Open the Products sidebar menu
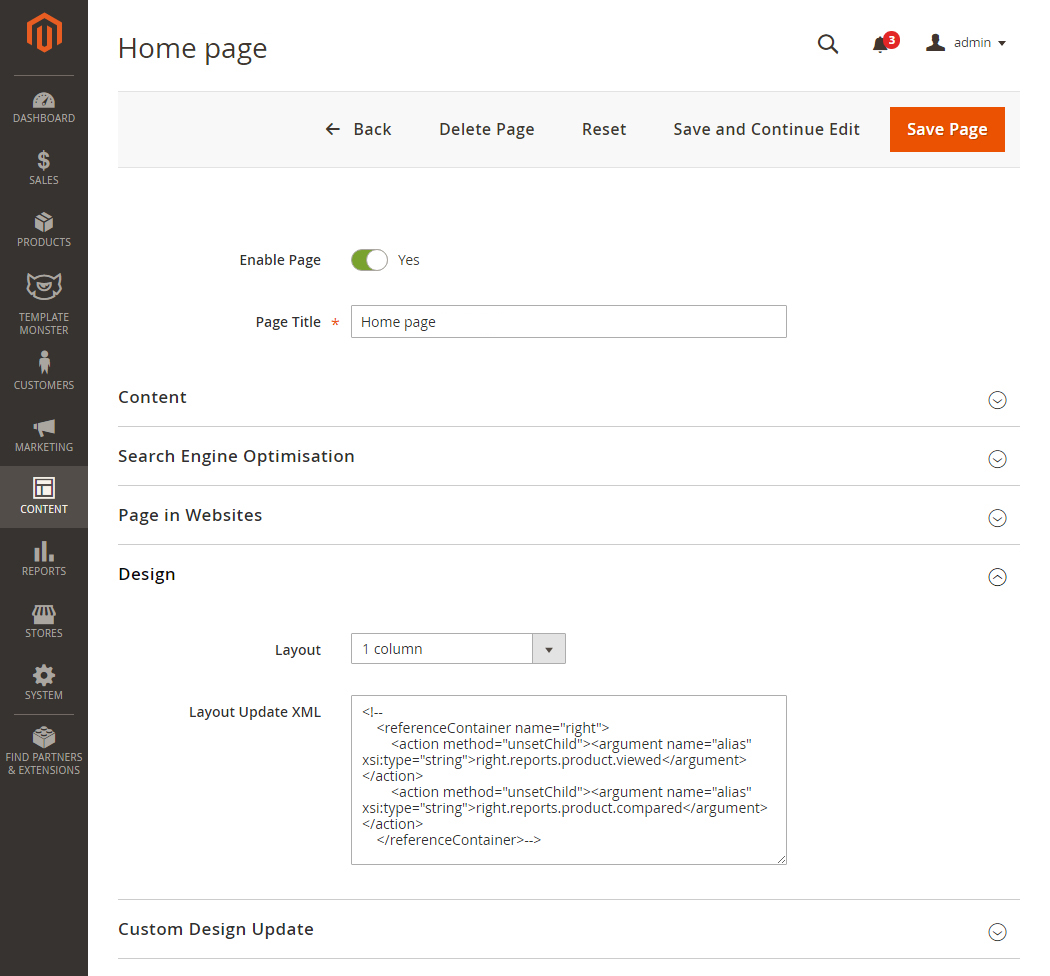This screenshot has width=1050, height=976. 44,230
